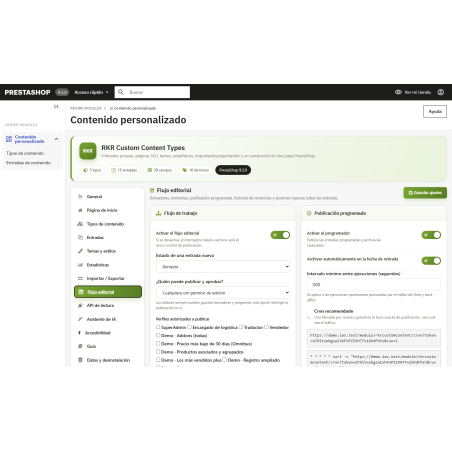Screen dimensions: 452x452
Task: Click the Guardar ajustes button
Action: [425, 193]
